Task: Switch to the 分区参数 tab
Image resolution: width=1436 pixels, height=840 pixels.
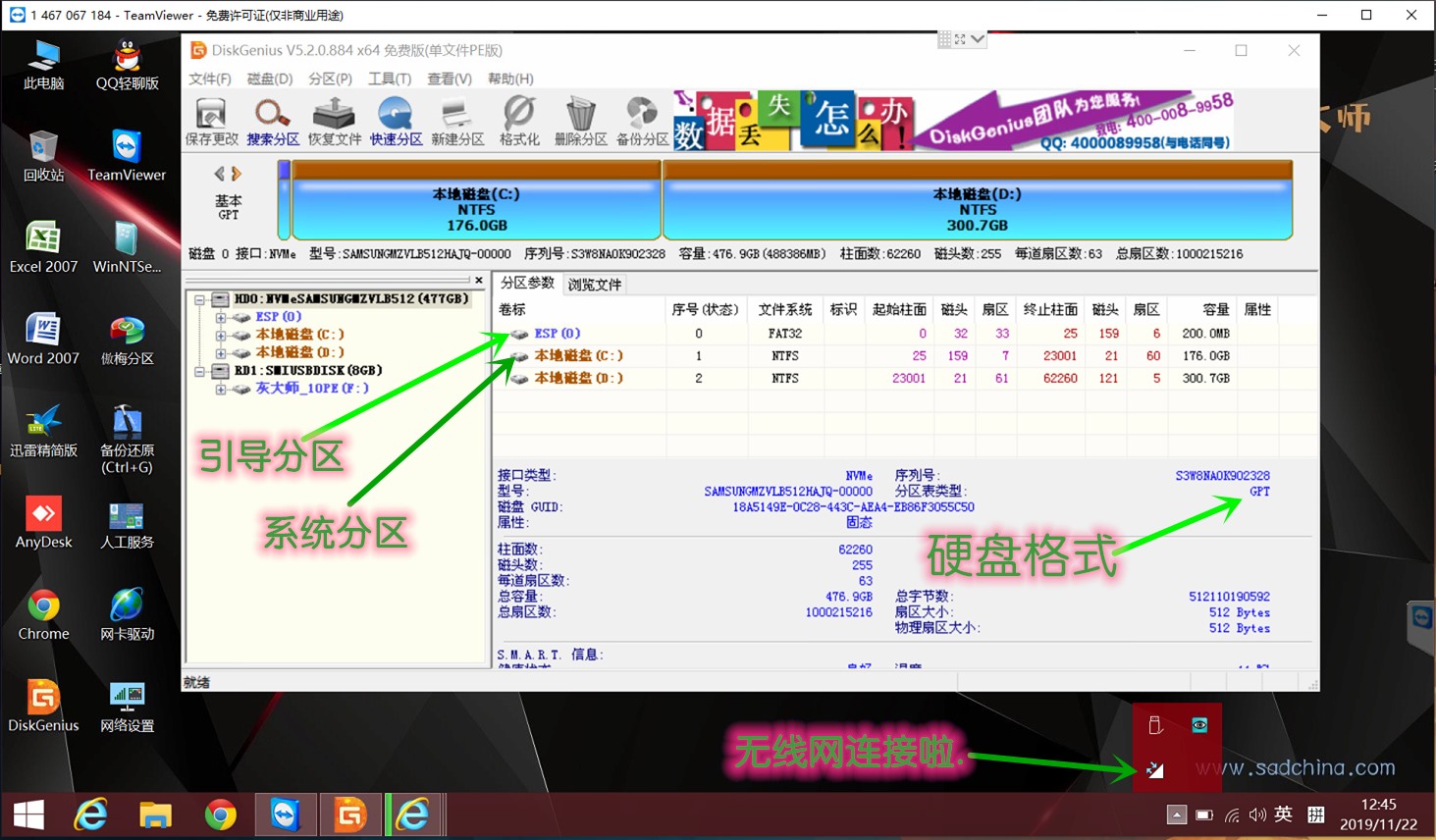Action: [x=527, y=283]
